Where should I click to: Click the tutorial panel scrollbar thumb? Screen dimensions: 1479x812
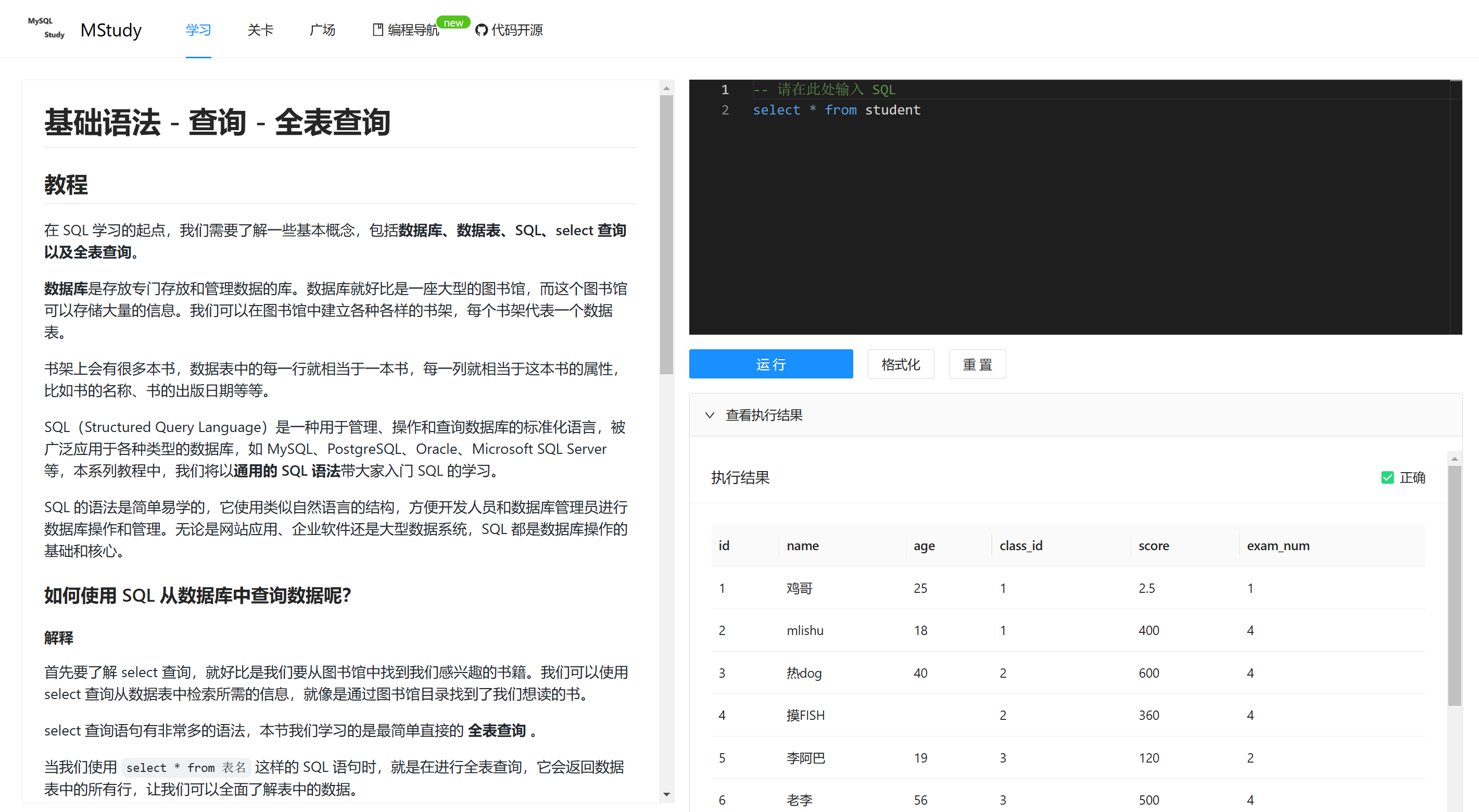tap(666, 234)
